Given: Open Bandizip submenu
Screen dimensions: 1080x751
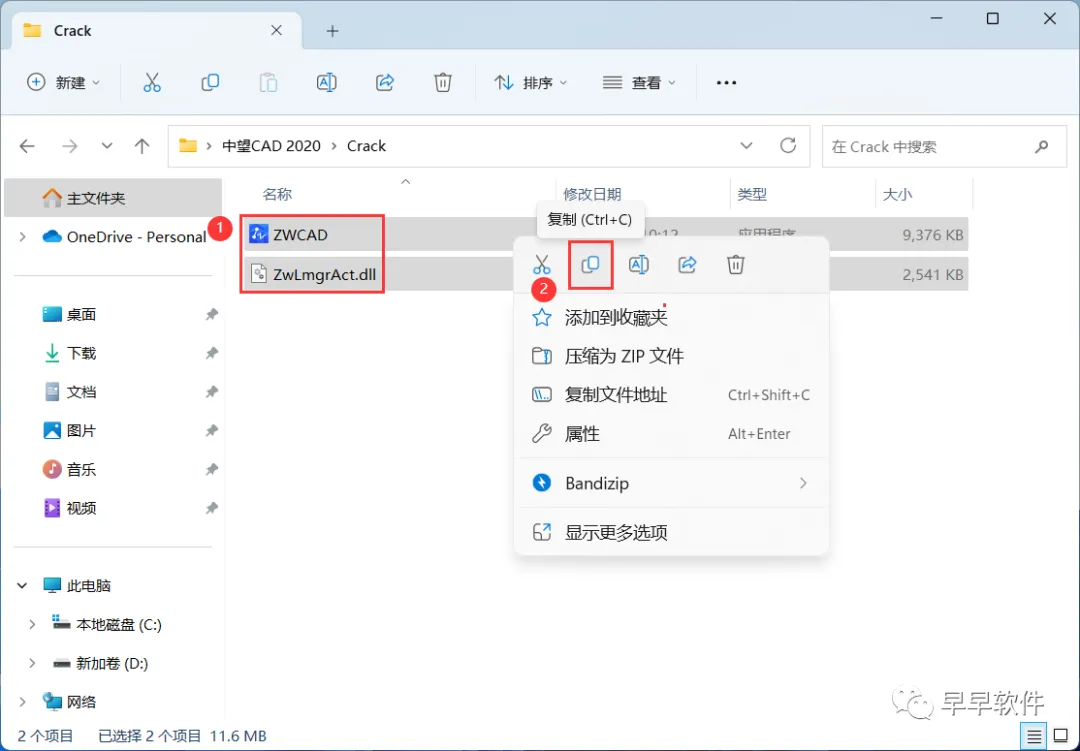Looking at the screenshot, I should [x=672, y=484].
